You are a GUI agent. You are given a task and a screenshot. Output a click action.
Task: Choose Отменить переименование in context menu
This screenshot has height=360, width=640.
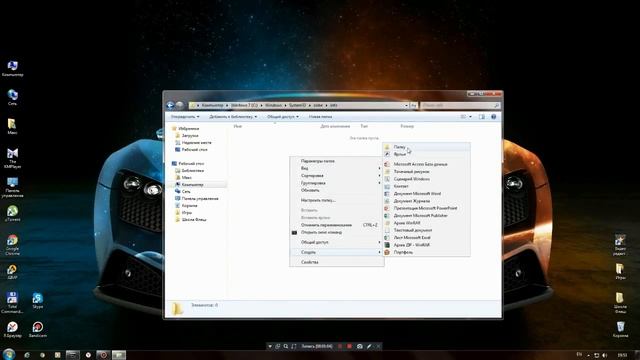[x=336, y=225]
